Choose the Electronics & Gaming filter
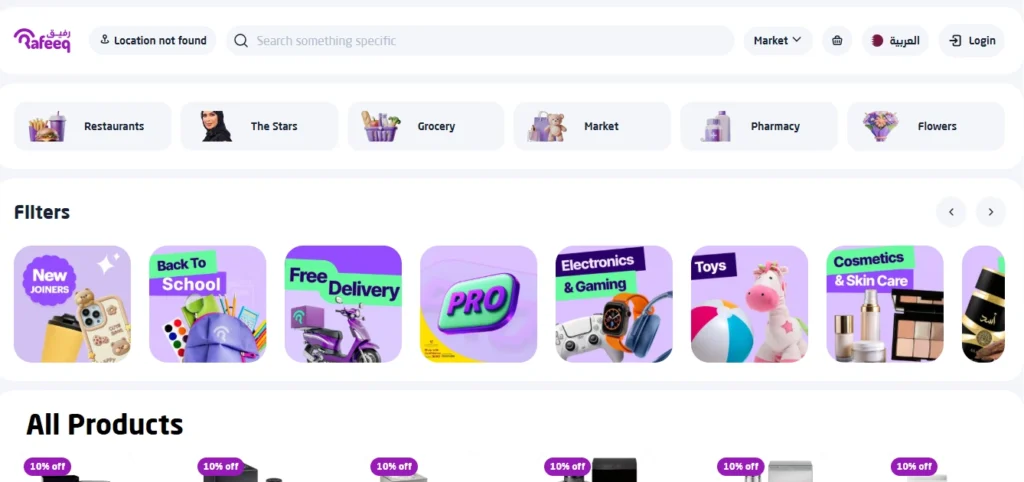 [614, 304]
